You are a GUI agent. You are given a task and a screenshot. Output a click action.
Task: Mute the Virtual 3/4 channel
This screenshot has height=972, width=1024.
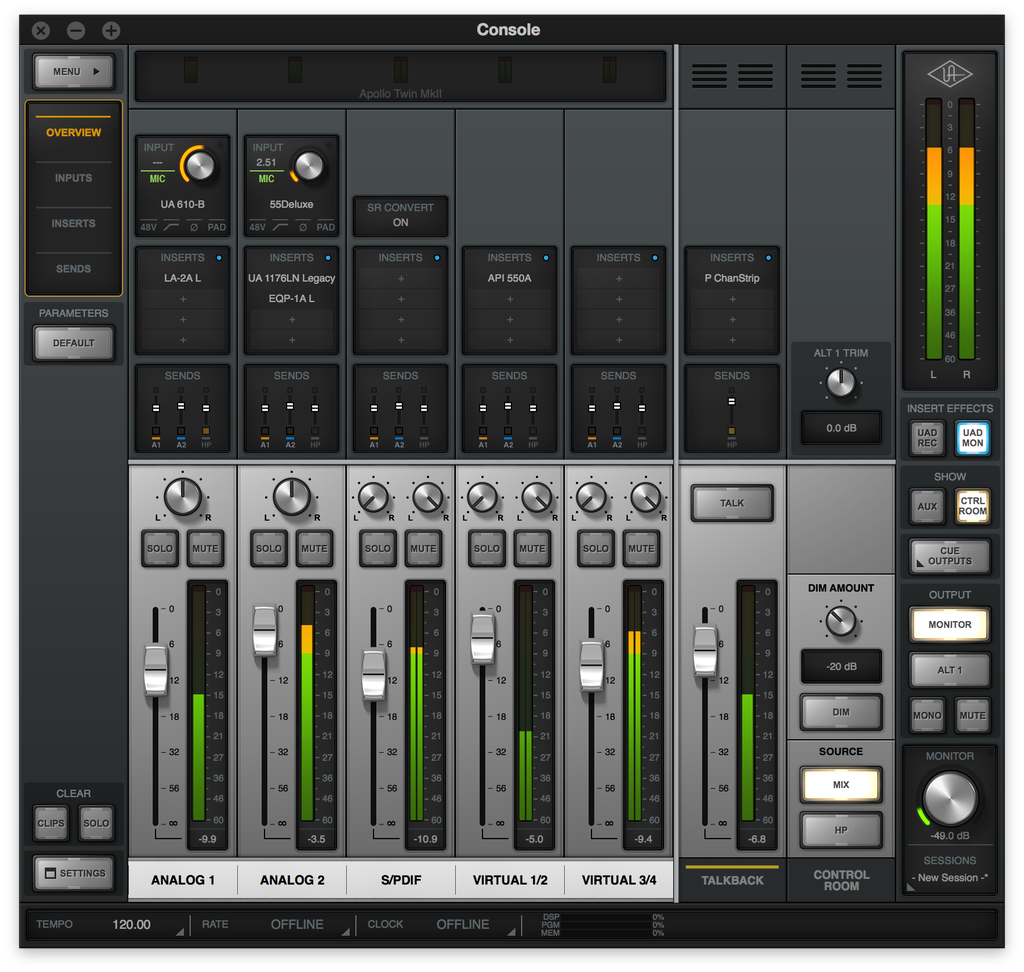click(641, 549)
